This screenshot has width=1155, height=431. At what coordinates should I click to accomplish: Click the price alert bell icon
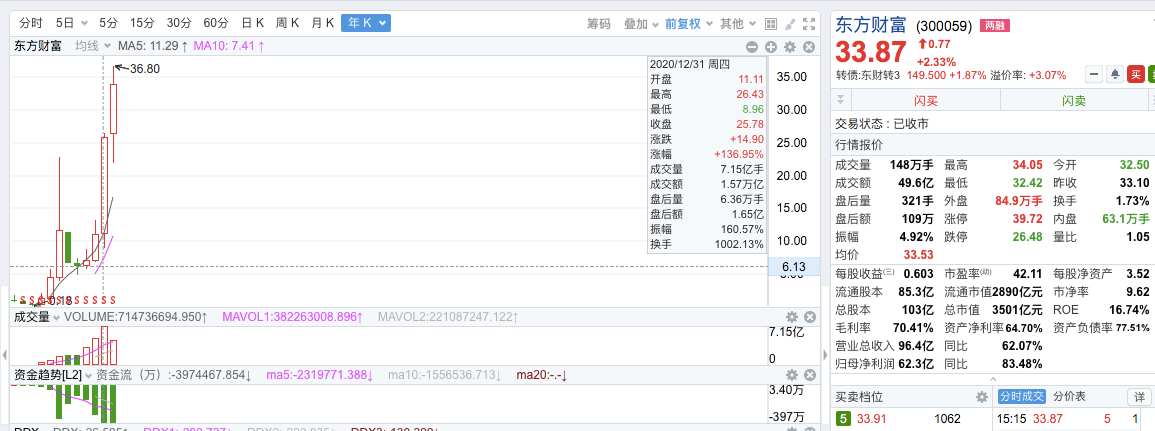click(1115, 74)
